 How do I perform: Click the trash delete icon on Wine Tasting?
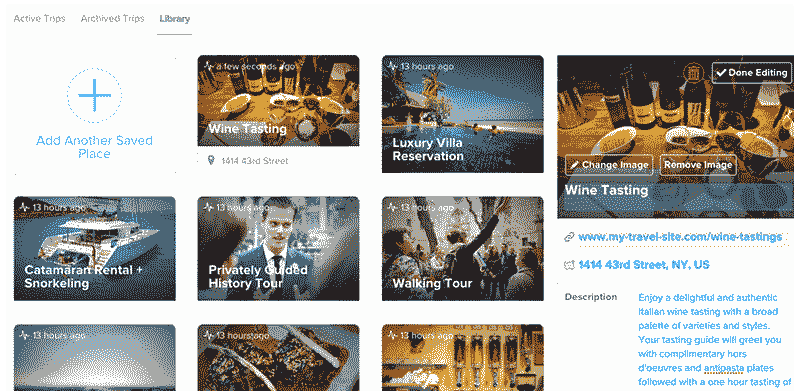coord(693,73)
